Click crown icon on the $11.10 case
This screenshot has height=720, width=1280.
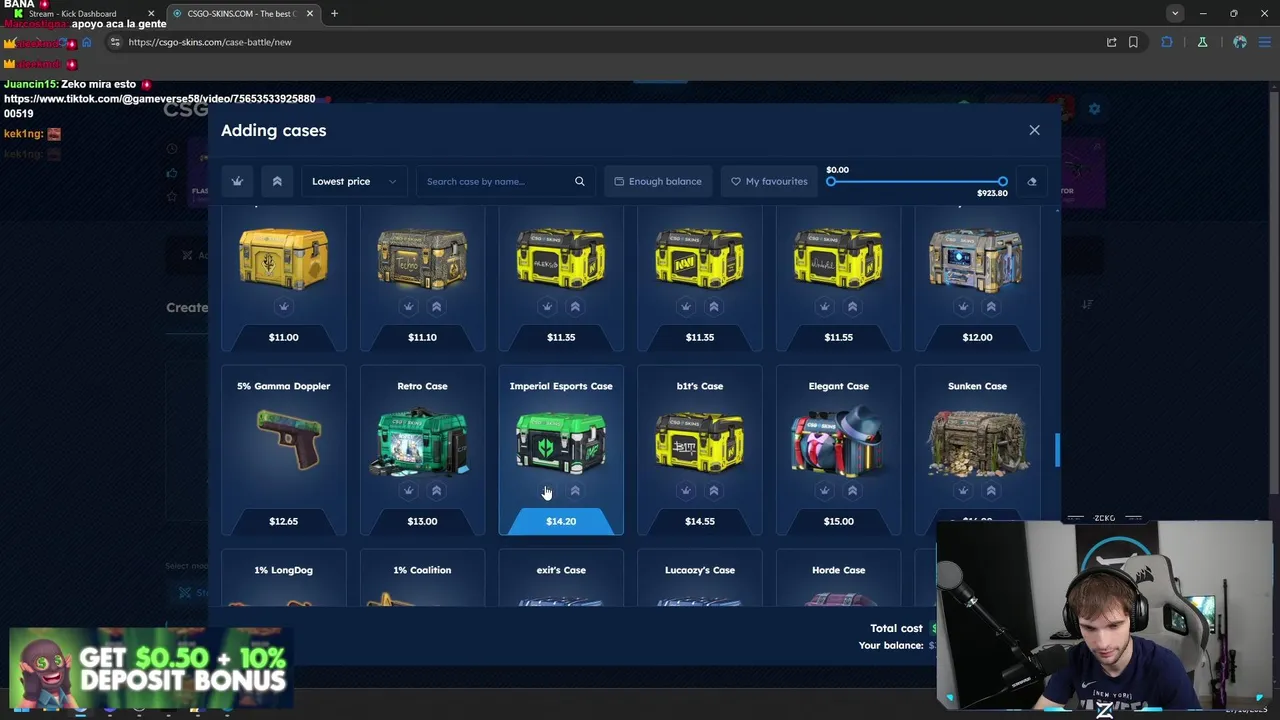click(x=408, y=307)
